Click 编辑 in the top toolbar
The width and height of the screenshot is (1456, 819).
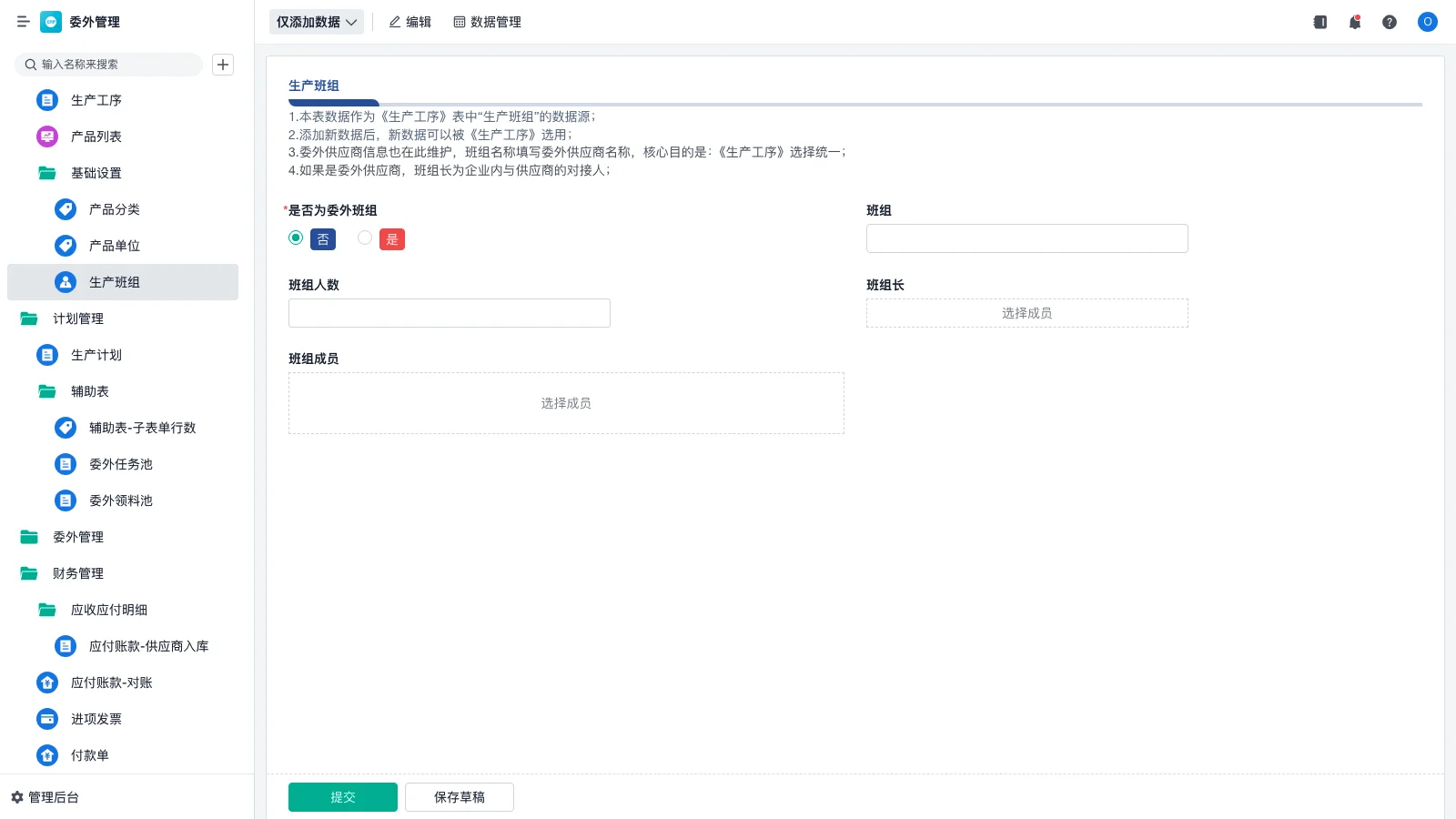pyautogui.click(x=409, y=22)
